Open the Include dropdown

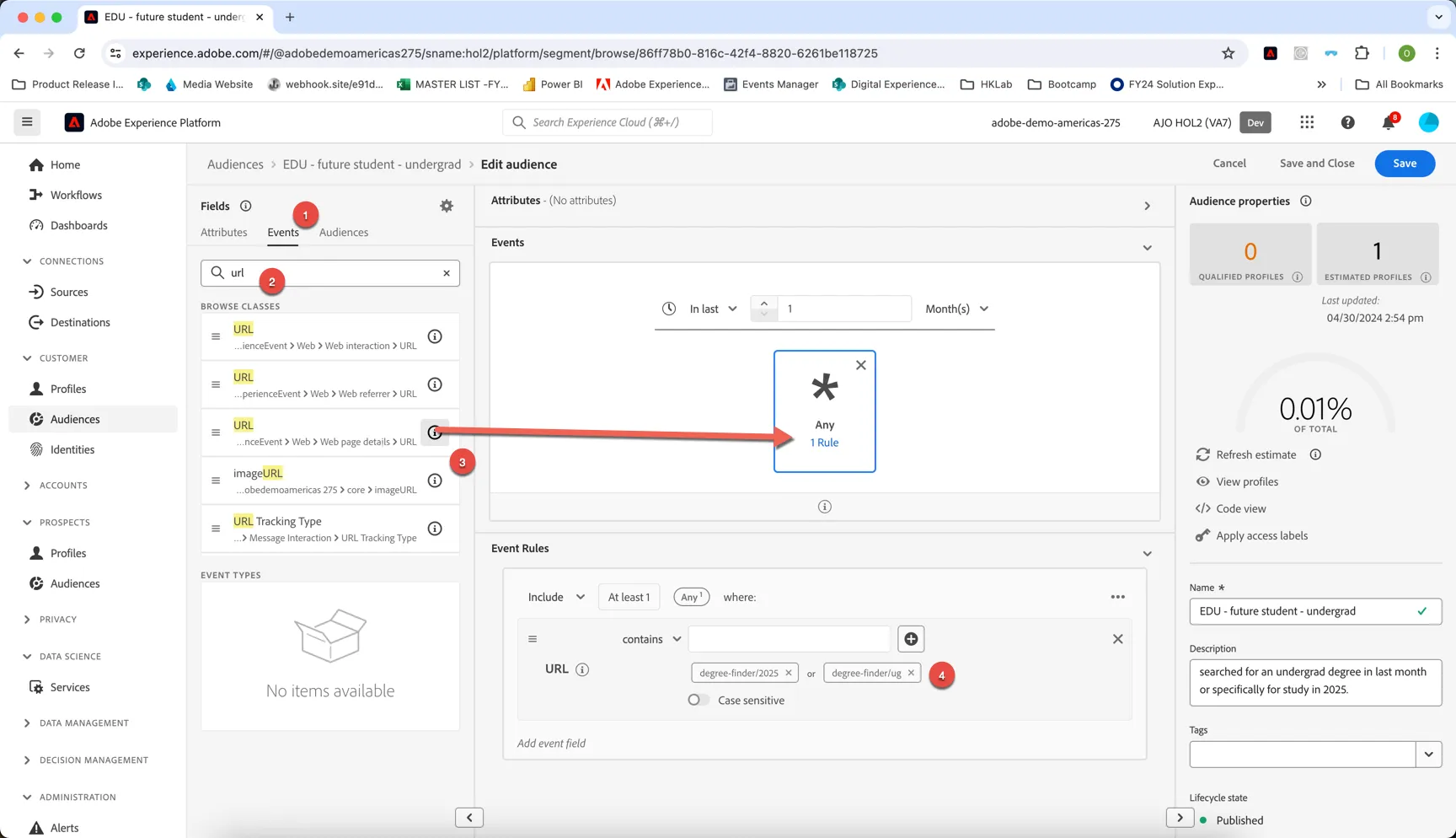click(556, 597)
